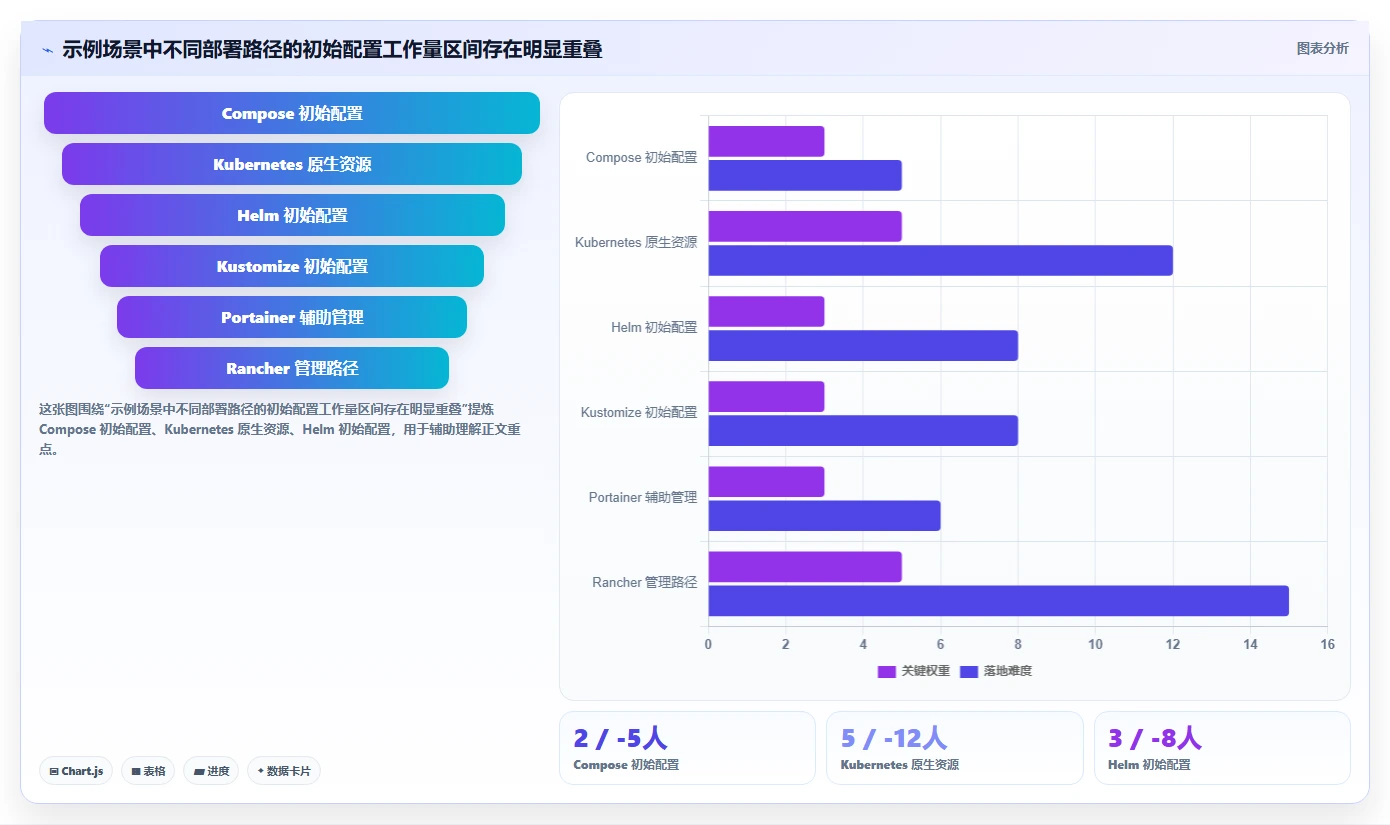The width and height of the screenshot is (1390, 825).
Task: Select the Rancher 管理路径 funnel bar
Action: pyautogui.click(x=292, y=368)
